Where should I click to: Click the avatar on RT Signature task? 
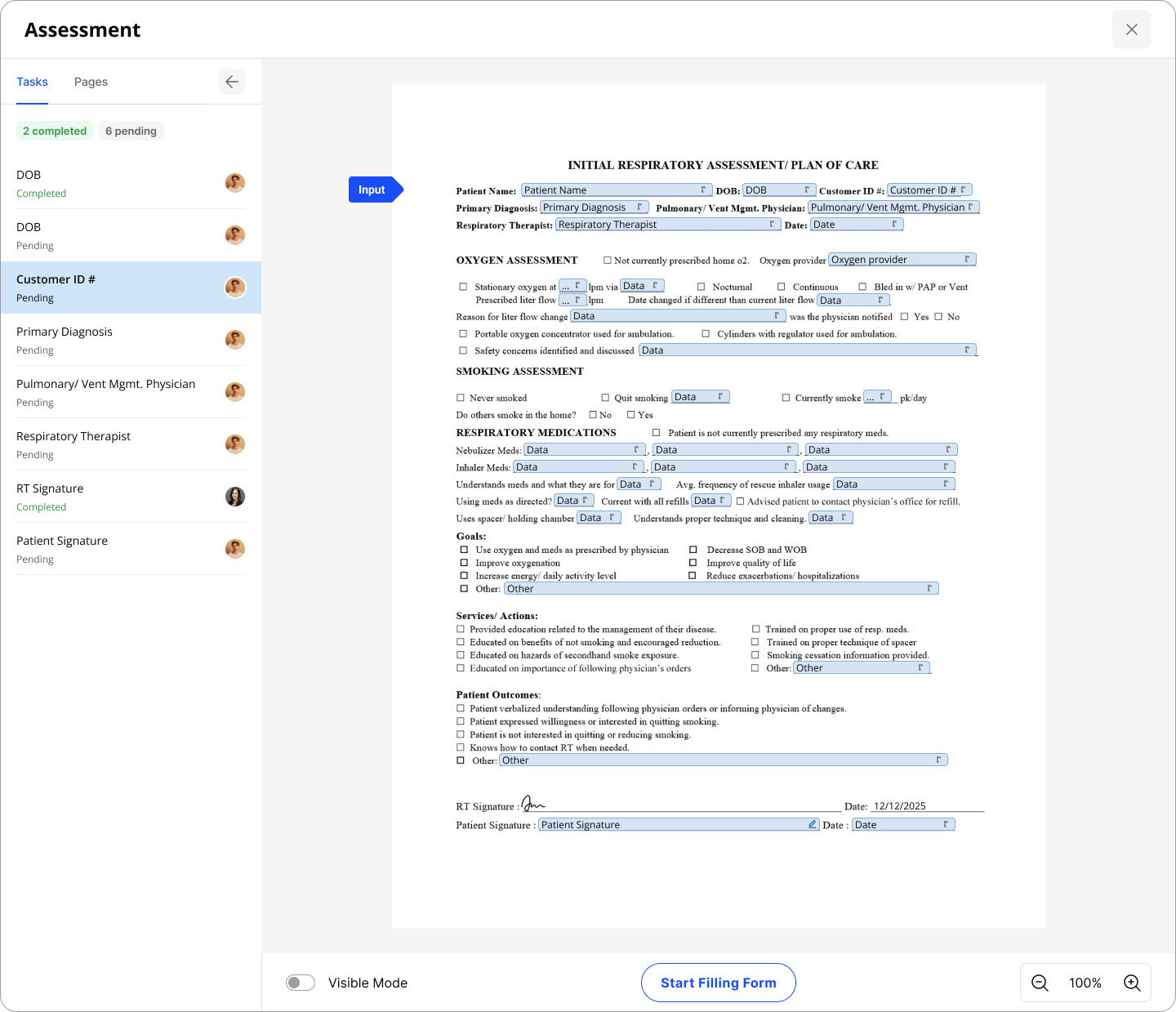click(235, 497)
